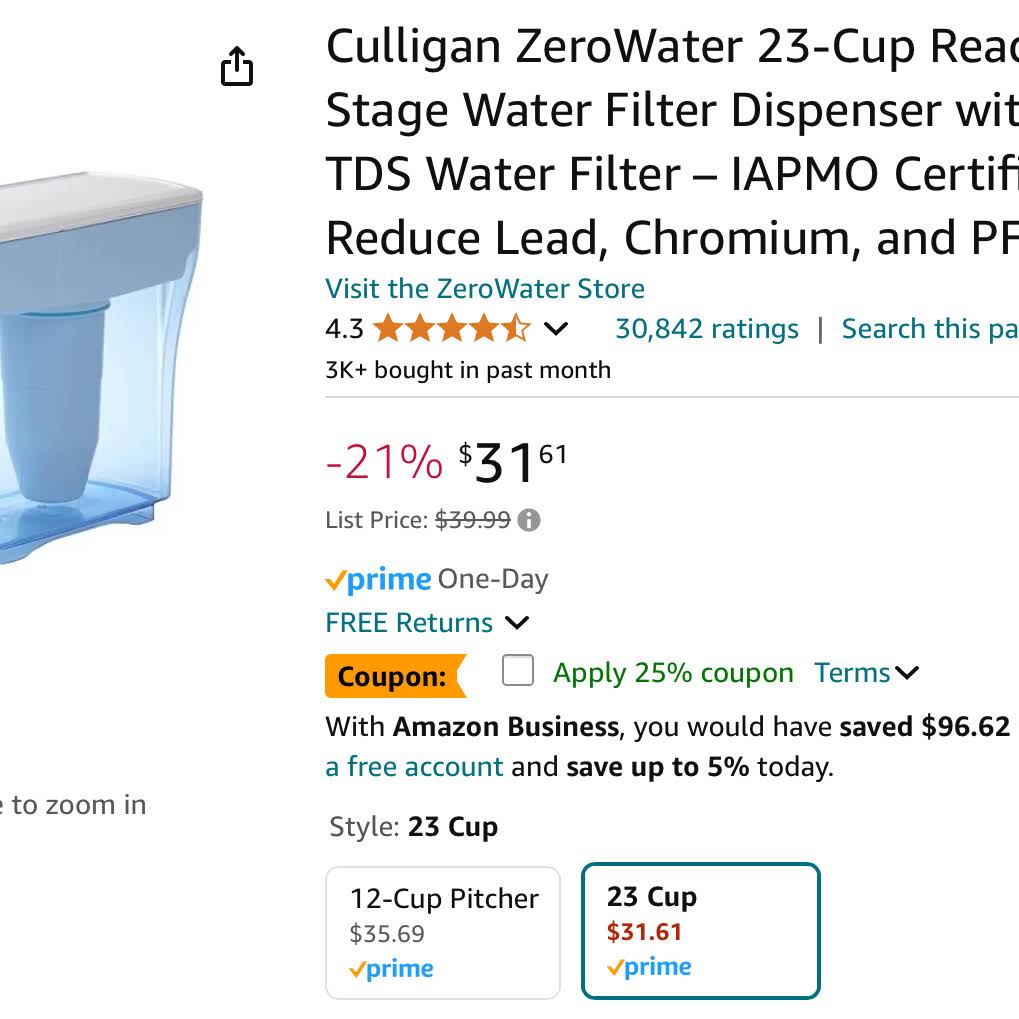The width and height of the screenshot is (1019, 1019).
Task: Expand the rating breakdown chevron
Action: coord(556,329)
